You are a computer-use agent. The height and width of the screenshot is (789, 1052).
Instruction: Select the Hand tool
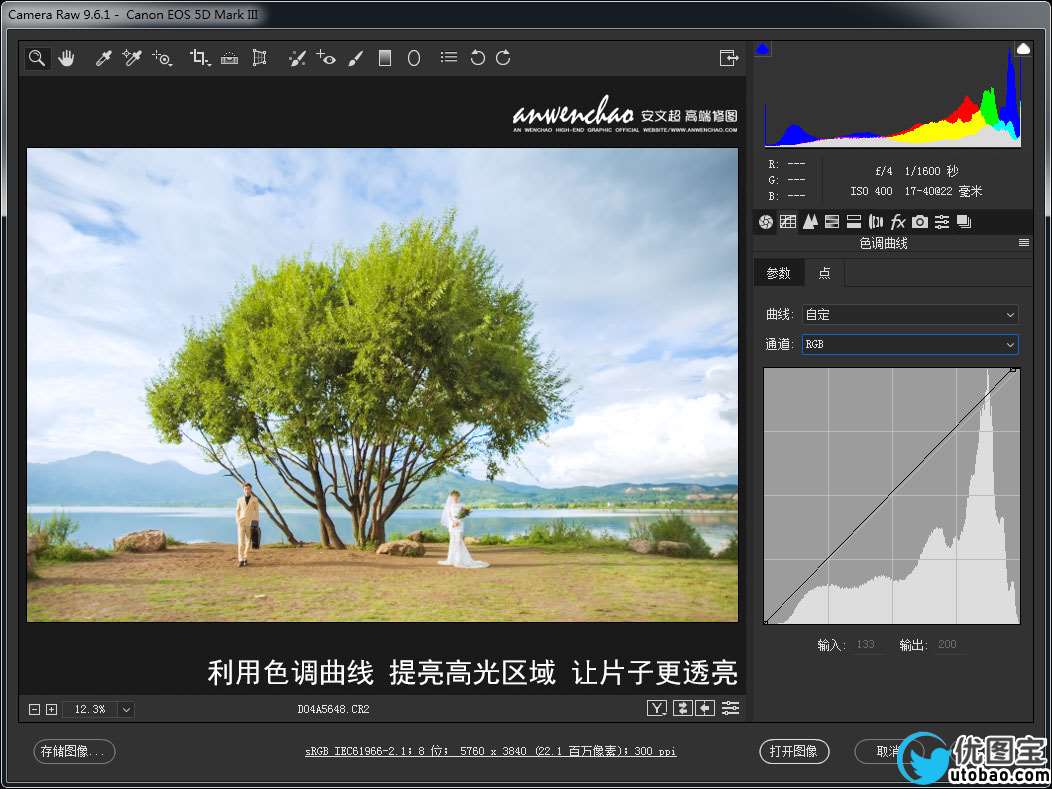pyautogui.click(x=66, y=58)
